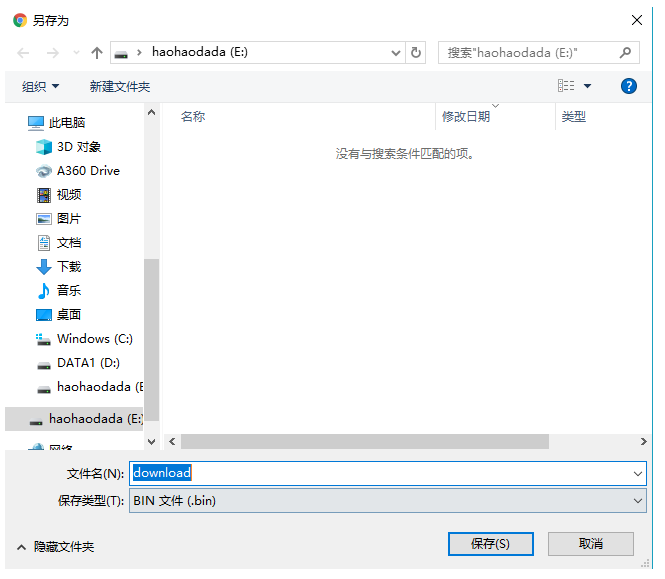Click the 文件名 input with download
The image size is (665, 579).
[388, 473]
